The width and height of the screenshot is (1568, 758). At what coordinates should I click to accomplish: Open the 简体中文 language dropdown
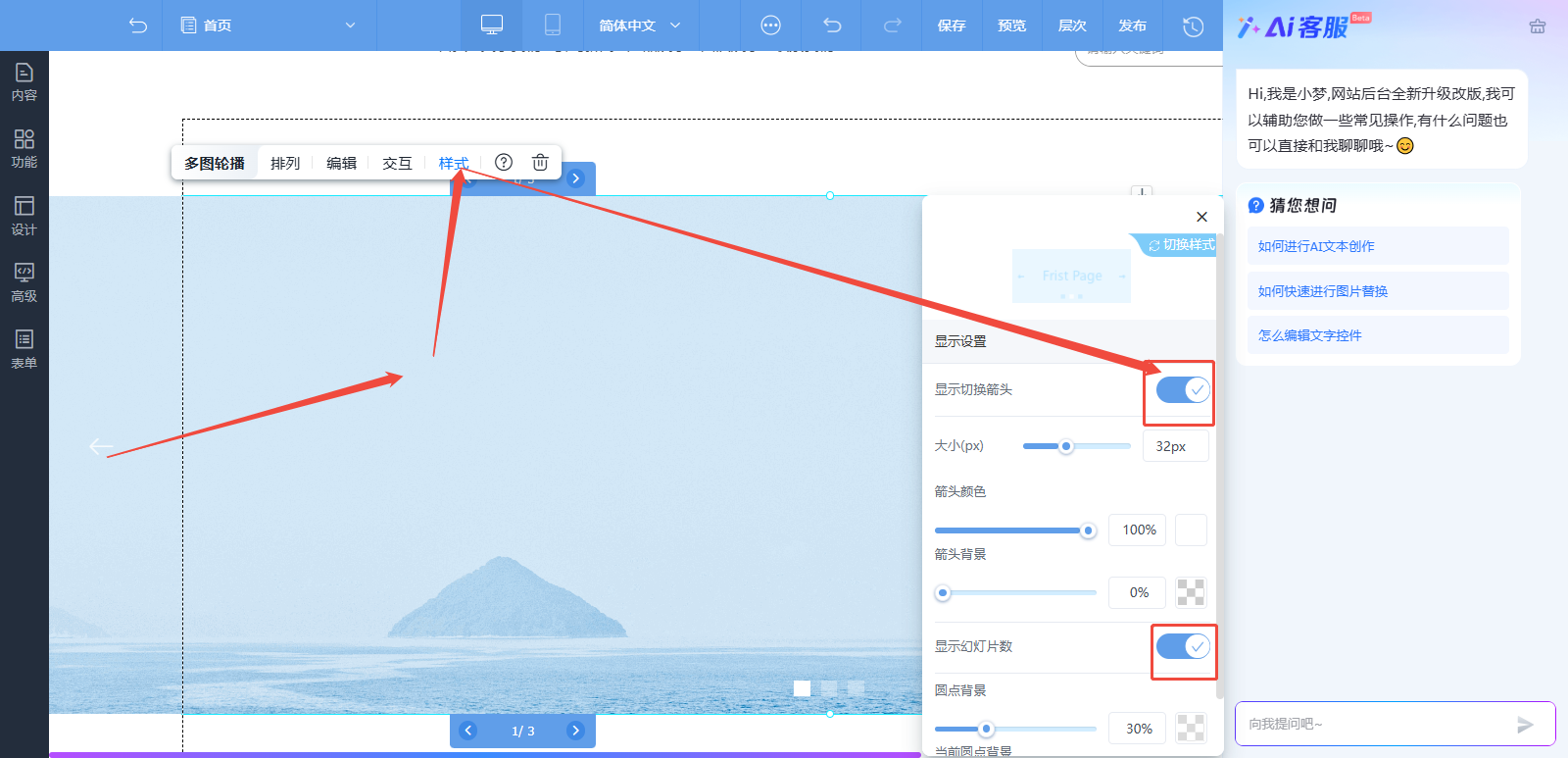[x=640, y=25]
